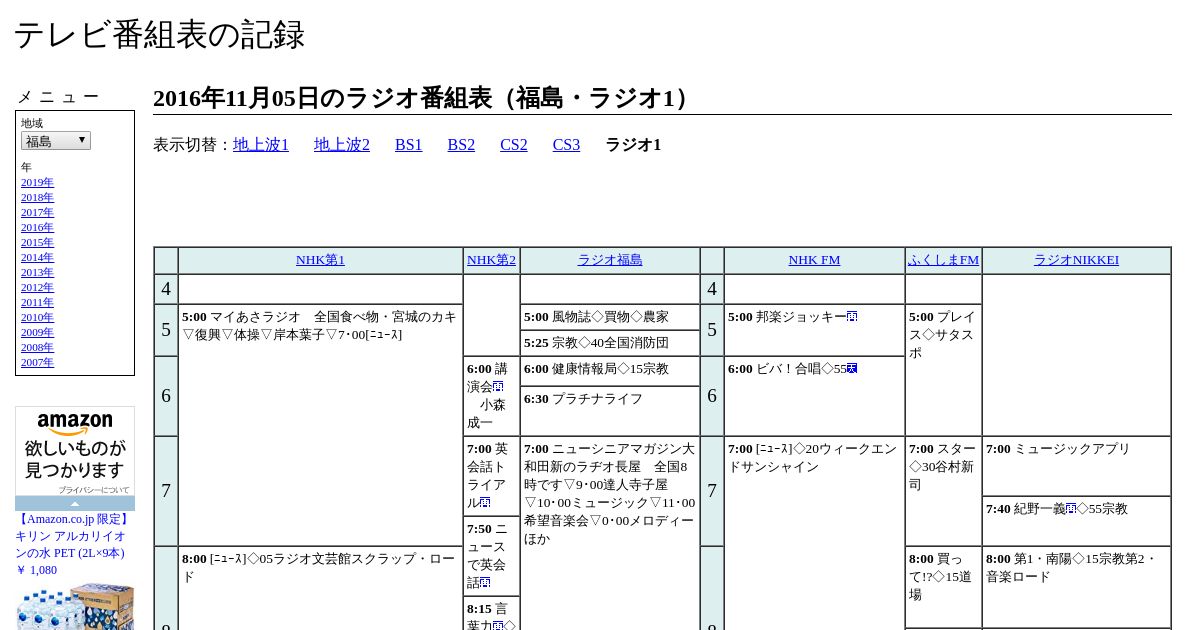Screen dimensions: 1200x630
Task: Select the 7:00 スター◇30谷村新司 program
Action: click(943, 491)
